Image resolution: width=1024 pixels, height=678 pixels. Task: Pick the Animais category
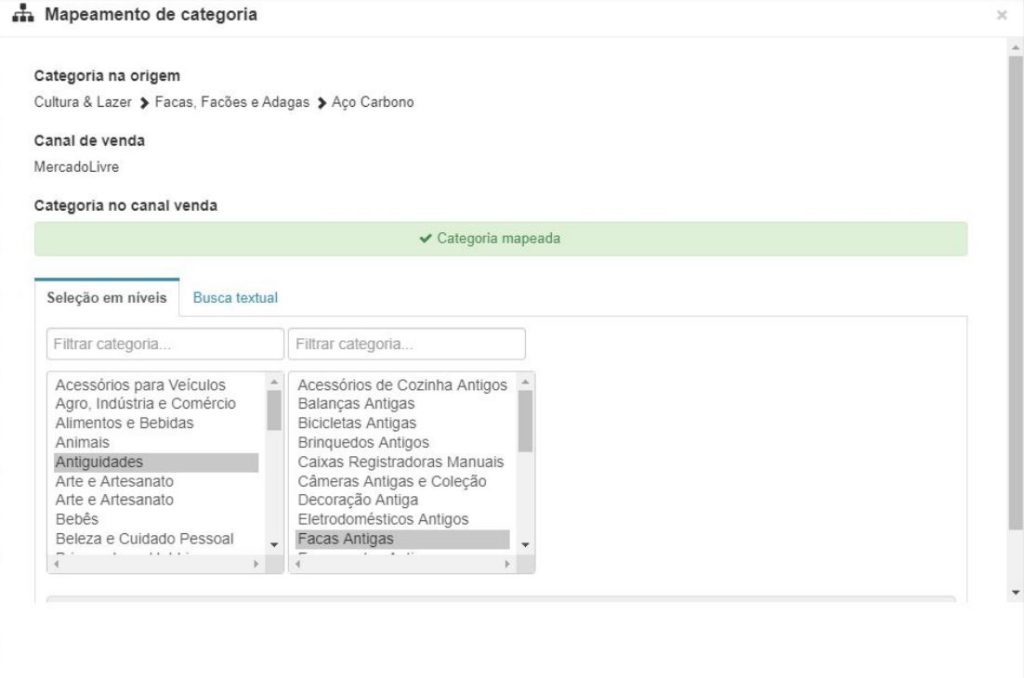82,442
